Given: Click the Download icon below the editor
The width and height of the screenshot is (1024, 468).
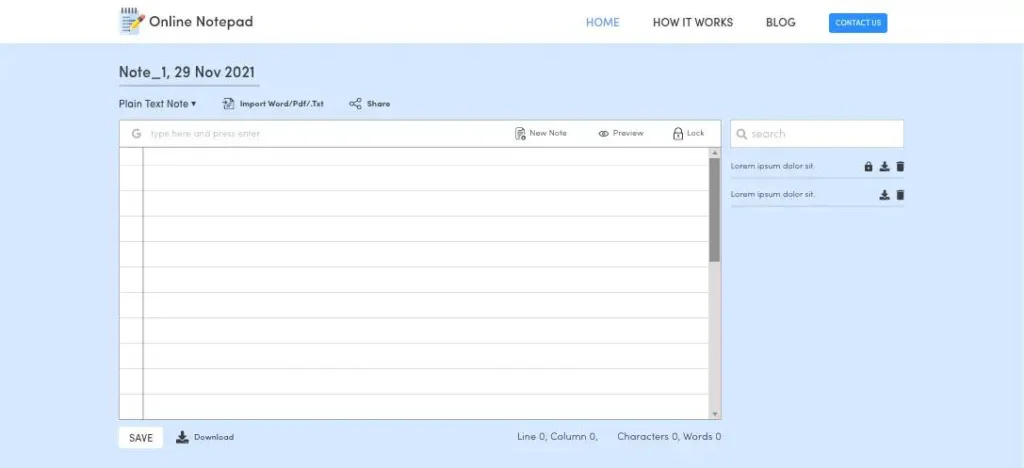Looking at the screenshot, I should coord(182,437).
